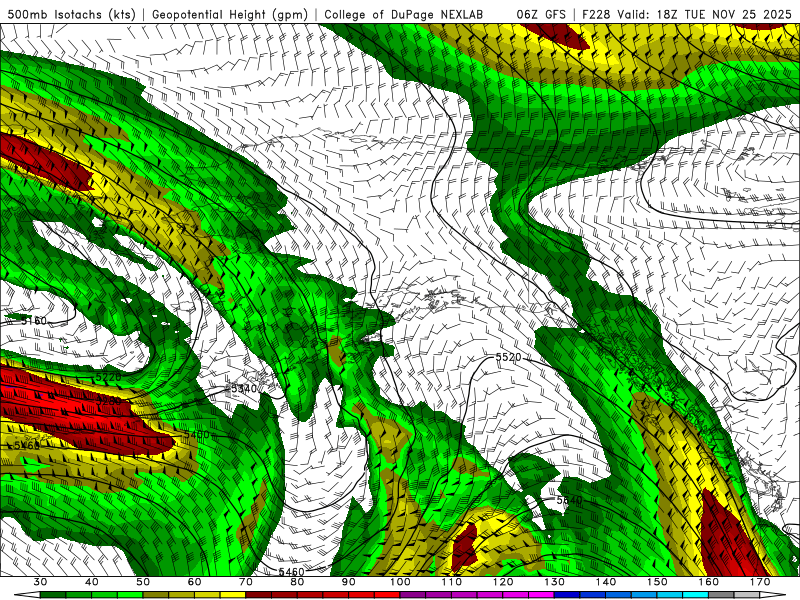Click the 5400 height contour label
Image resolution: width=800 pixels, height=600 pixels.
coord(196,435)
